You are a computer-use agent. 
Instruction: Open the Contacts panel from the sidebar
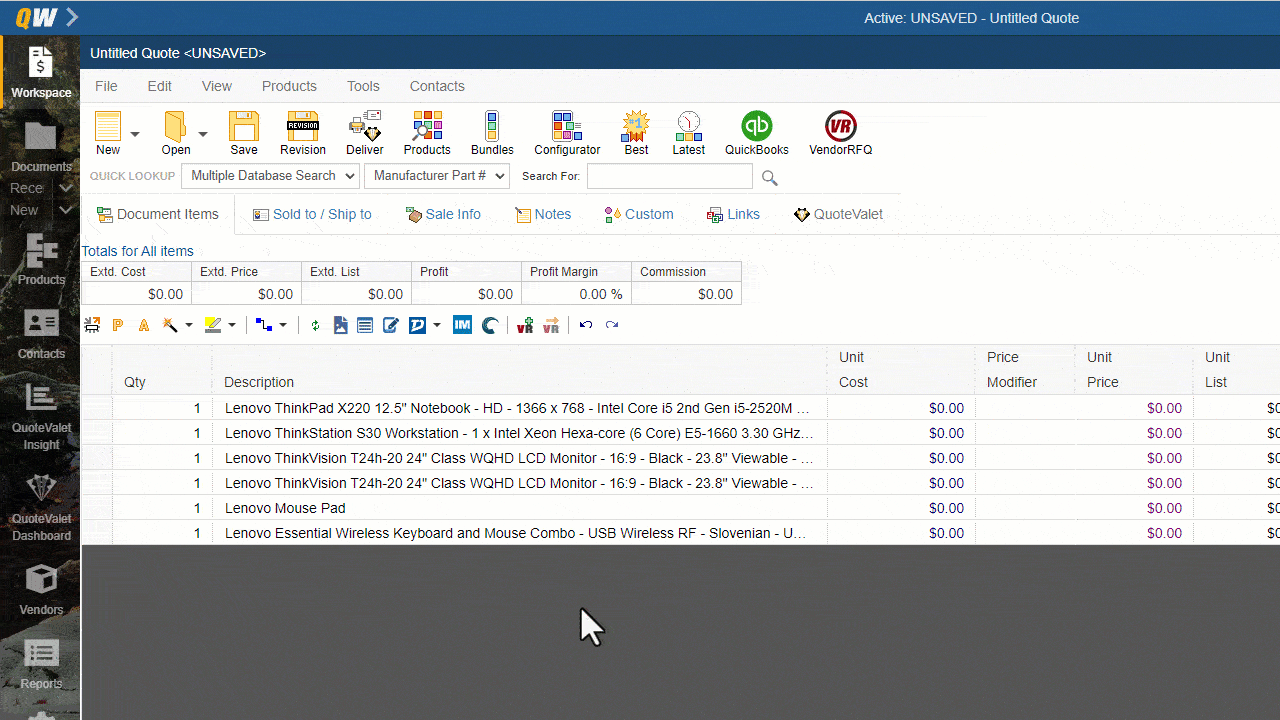point(40,332)
